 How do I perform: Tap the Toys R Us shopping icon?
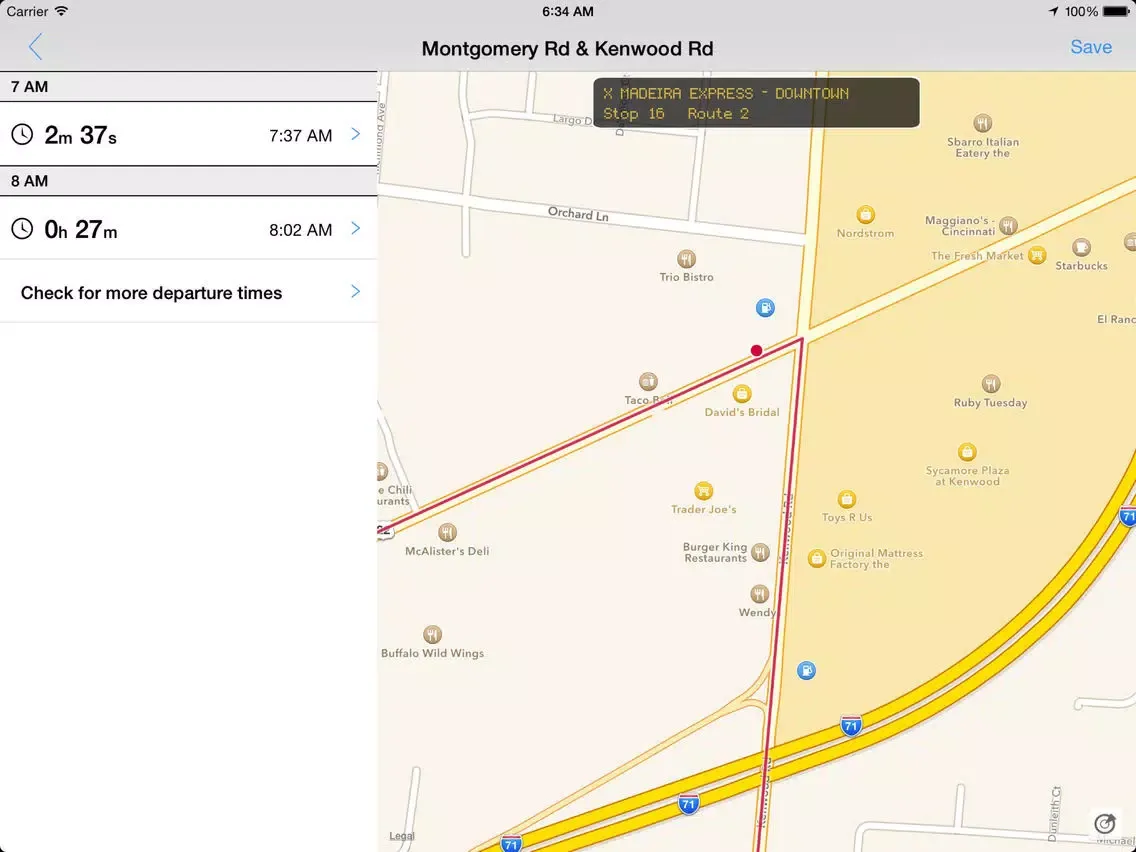(847, 499)
